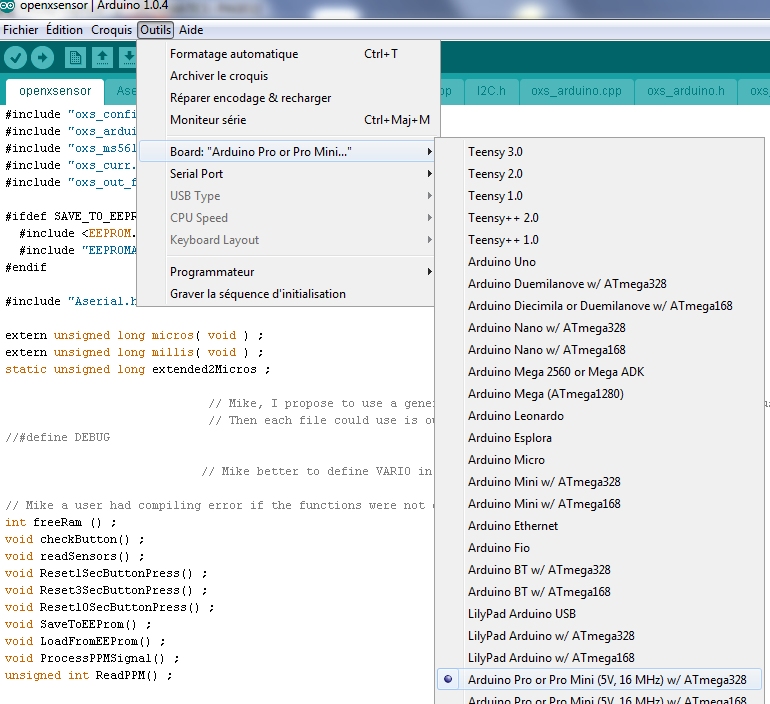Choose Réparer encodage & recharger
This screenshot has height=704, width=770.
(289, 98)
